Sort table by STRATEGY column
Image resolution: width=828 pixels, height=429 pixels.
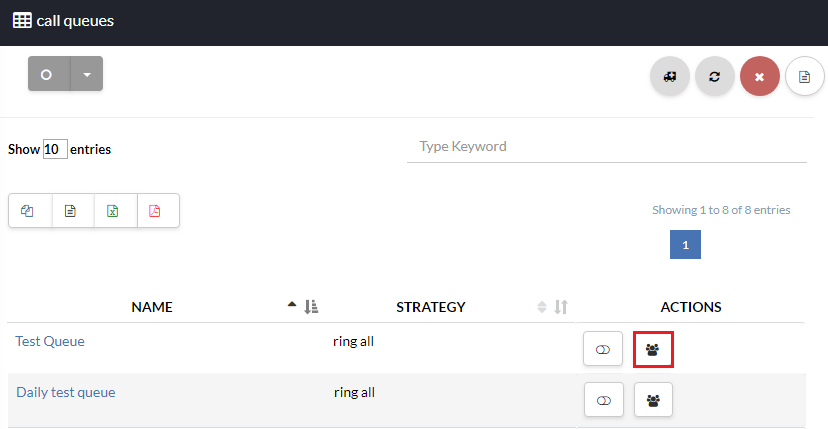coord(430,307)
